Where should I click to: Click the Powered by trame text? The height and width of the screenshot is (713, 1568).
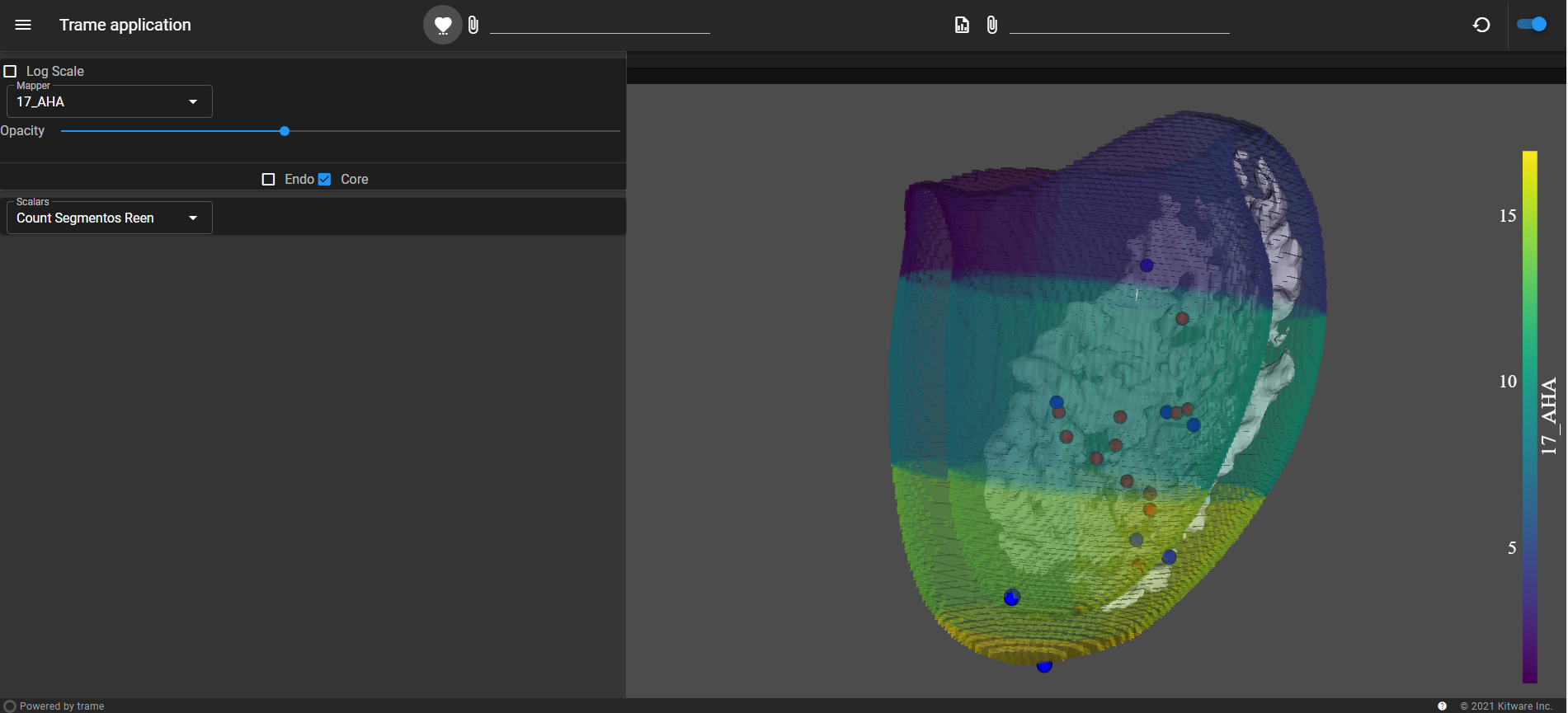[x=62, y=706]
